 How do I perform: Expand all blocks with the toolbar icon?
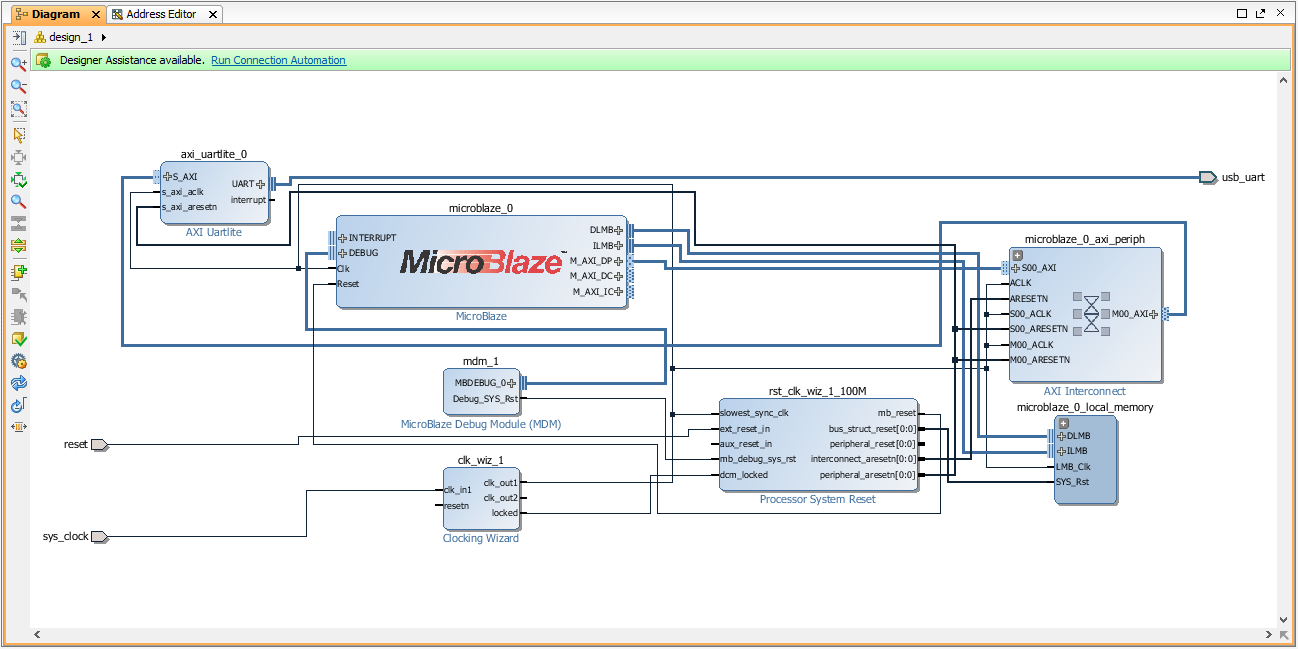click(x=18, y=245)
